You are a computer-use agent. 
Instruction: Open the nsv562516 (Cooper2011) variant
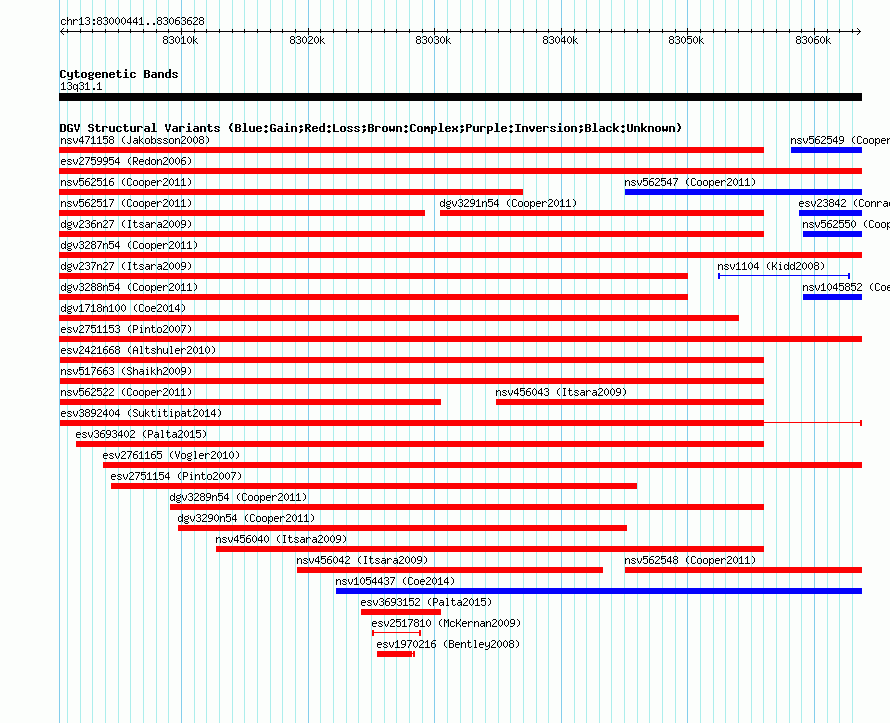[x=126, y=182]
